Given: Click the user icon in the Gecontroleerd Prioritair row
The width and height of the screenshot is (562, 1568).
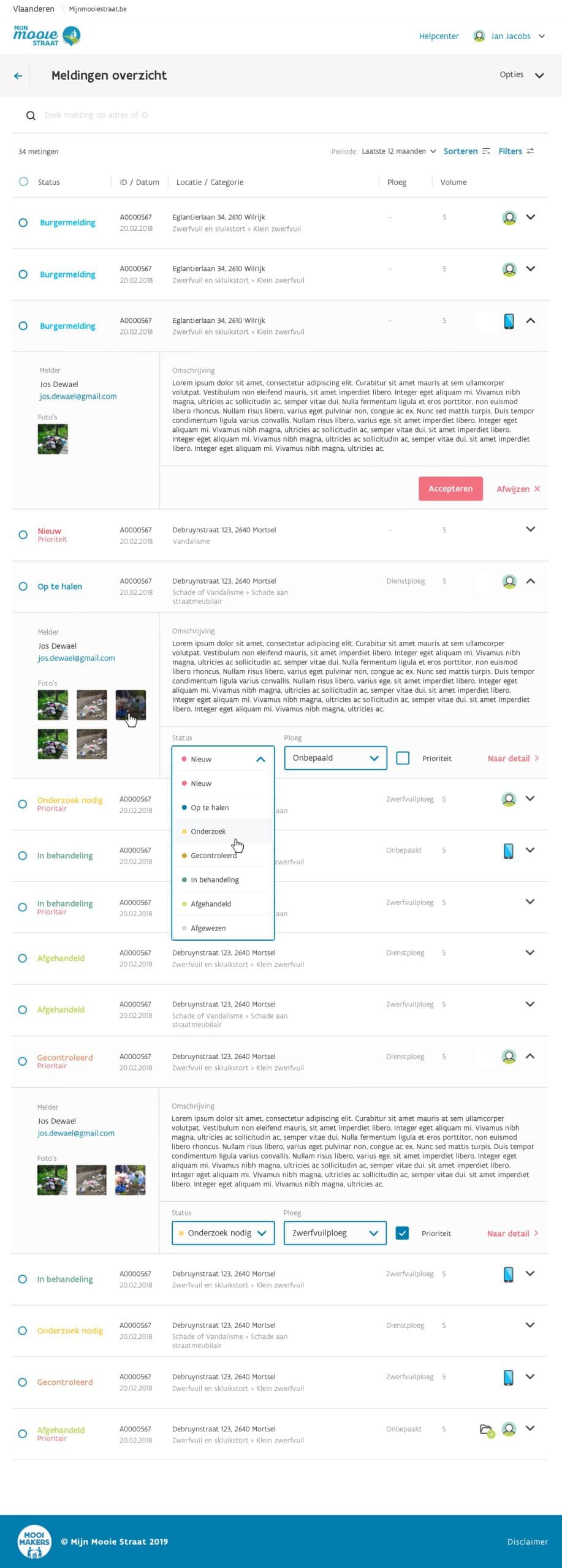Looking at the screenshot, I should 509,1057.
